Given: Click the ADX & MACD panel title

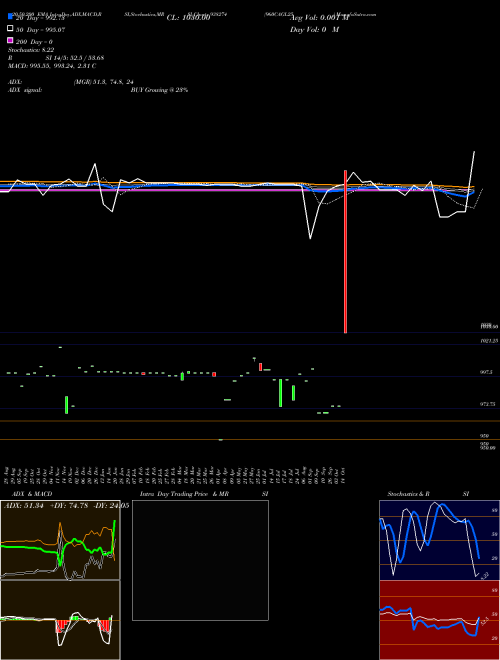Looking at the screenshot, I should (x=32, y=494).
